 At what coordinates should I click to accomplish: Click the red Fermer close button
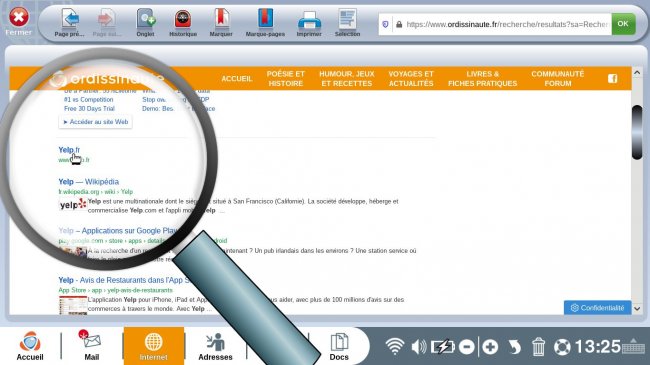click(x=19, y=22)
